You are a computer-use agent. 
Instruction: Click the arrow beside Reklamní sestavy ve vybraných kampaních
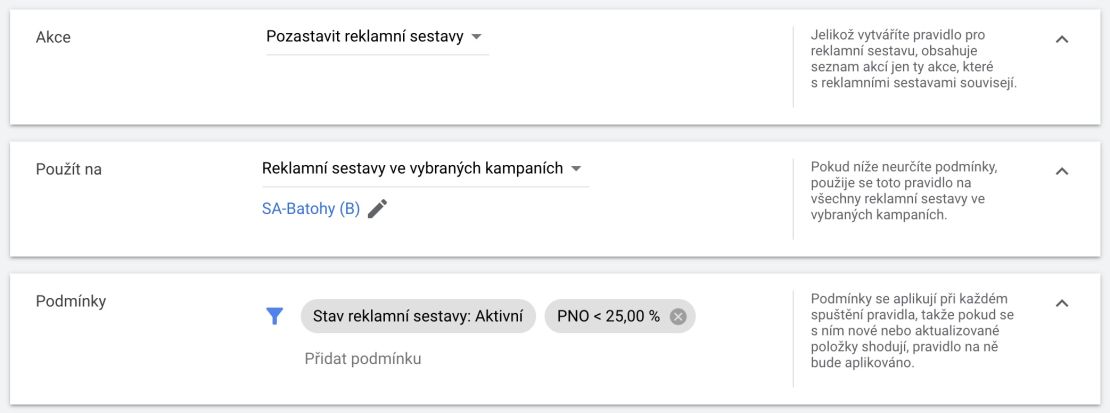point(576,169)
